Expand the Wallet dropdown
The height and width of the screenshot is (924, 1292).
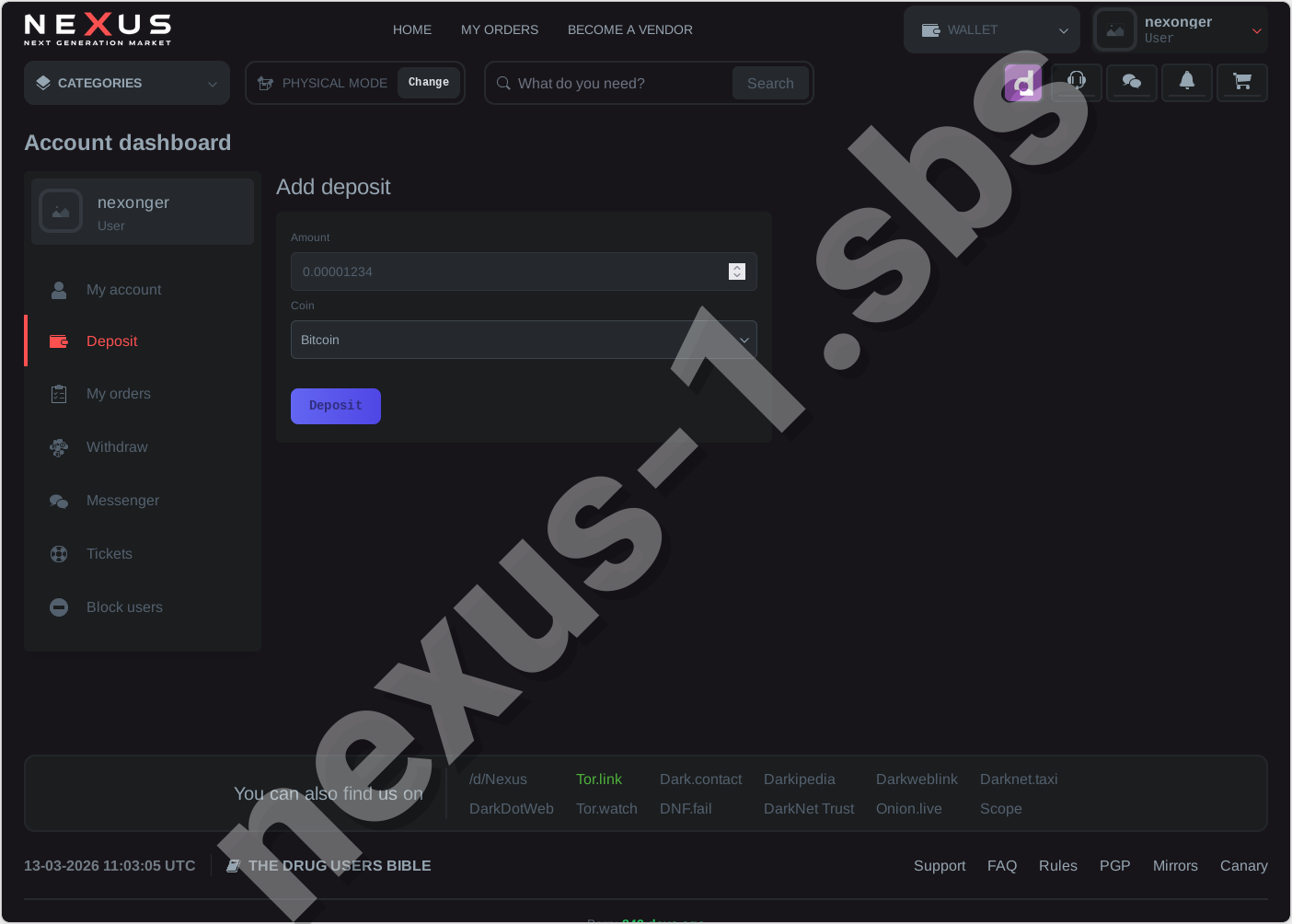pos(992,29)
